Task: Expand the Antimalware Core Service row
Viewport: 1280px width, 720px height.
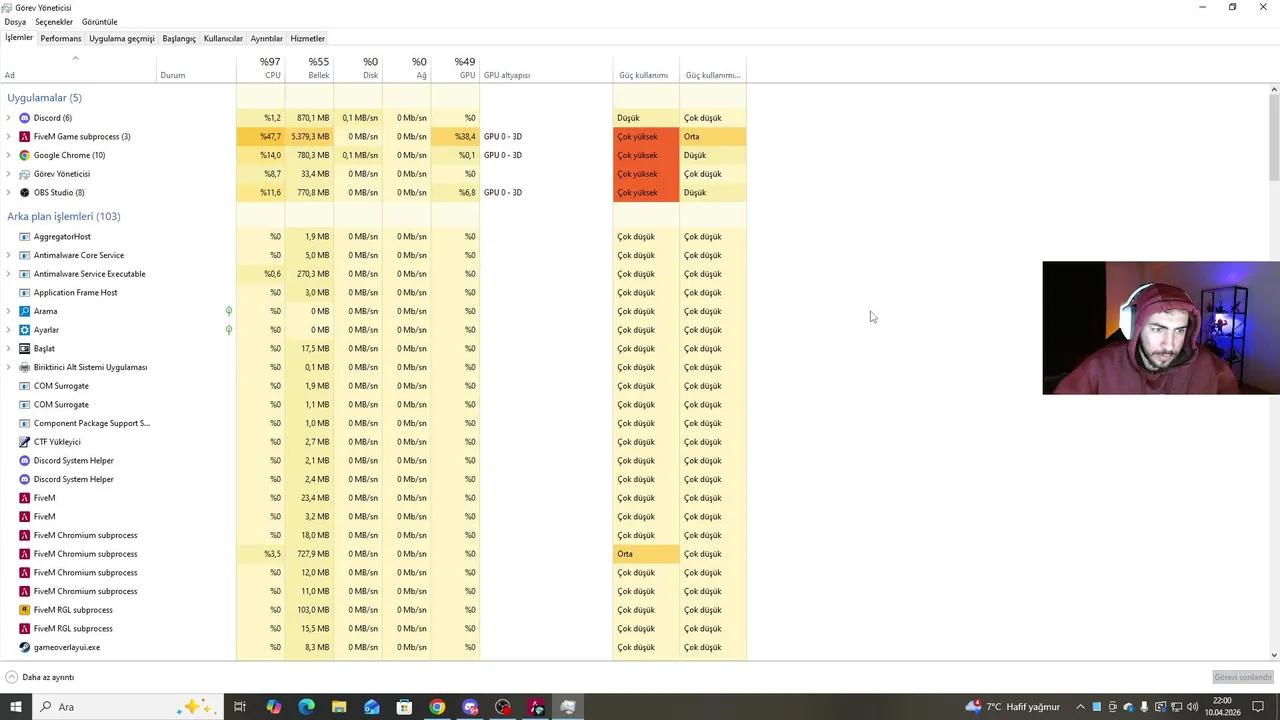Action: click(9, 255)
